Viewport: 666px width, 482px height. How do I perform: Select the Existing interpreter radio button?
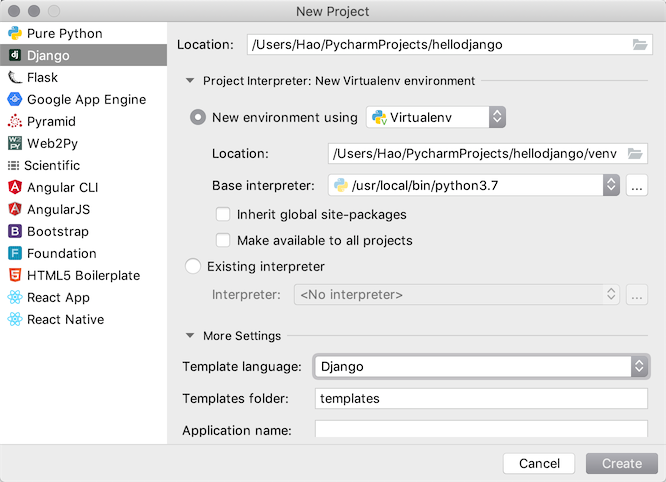[194, 267]
